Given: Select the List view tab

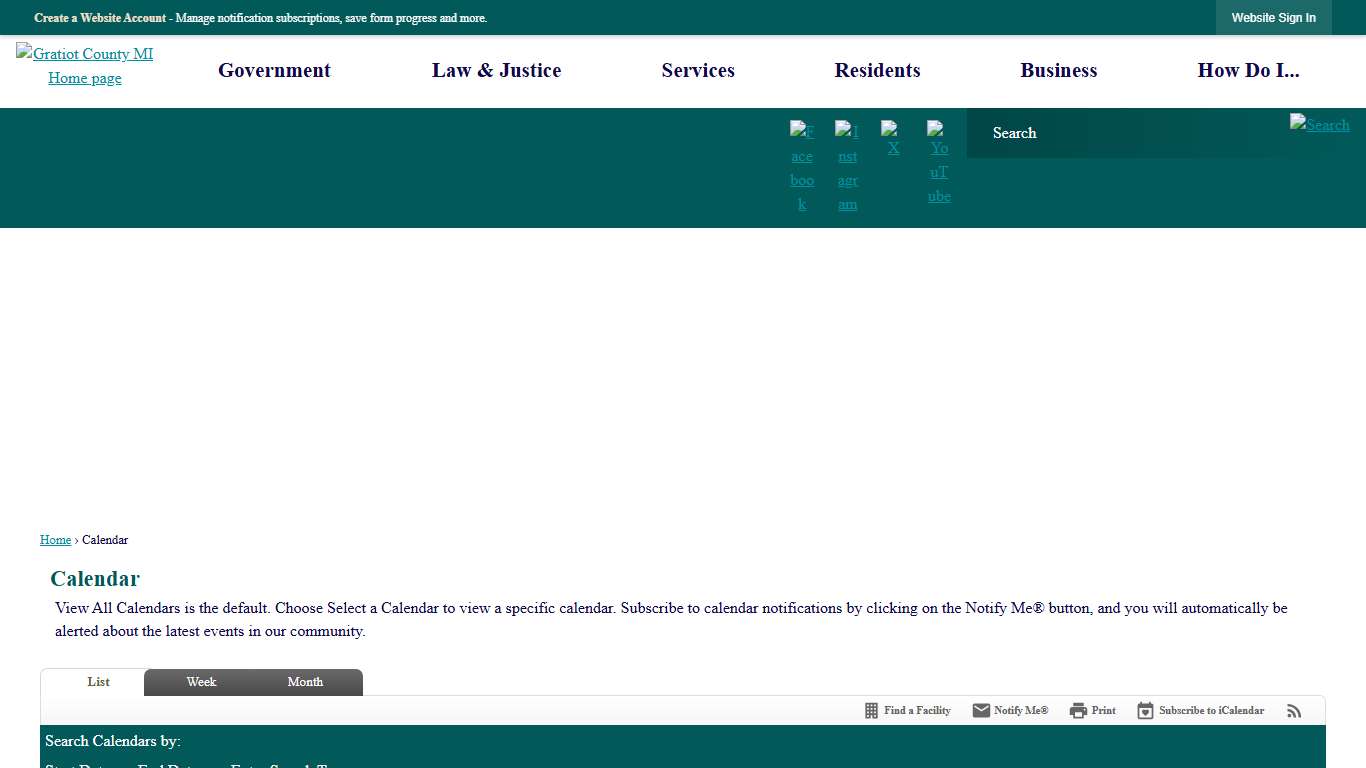Looking at the screenshot, I should point(98,682).
